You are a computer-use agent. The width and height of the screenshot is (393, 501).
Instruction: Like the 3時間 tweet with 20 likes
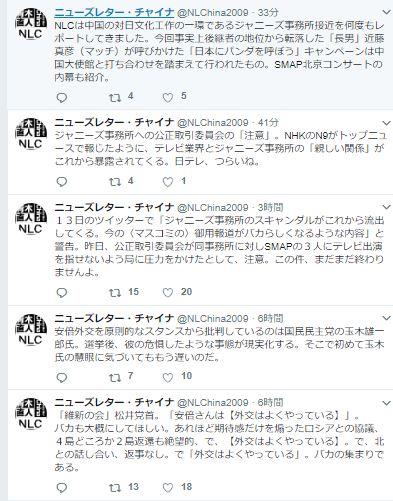168,292
